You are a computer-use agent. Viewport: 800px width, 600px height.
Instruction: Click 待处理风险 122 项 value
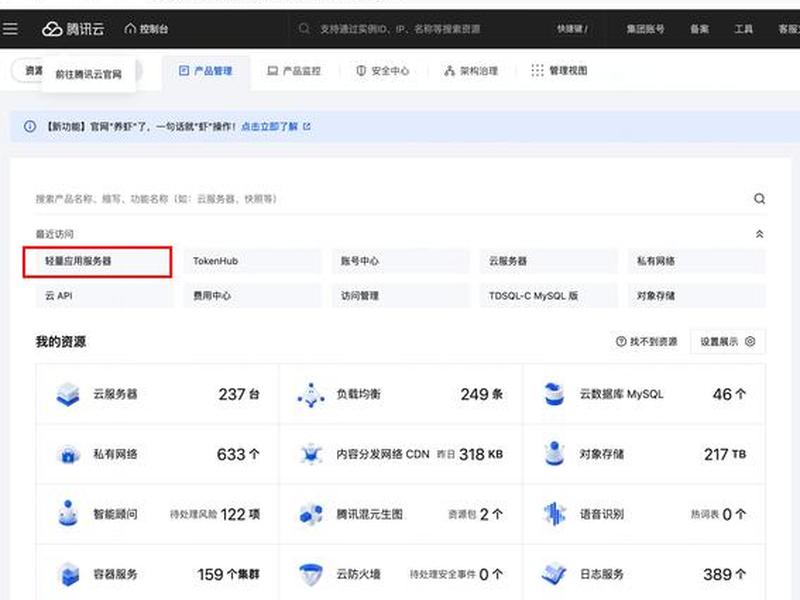click(x=215, y=514)
